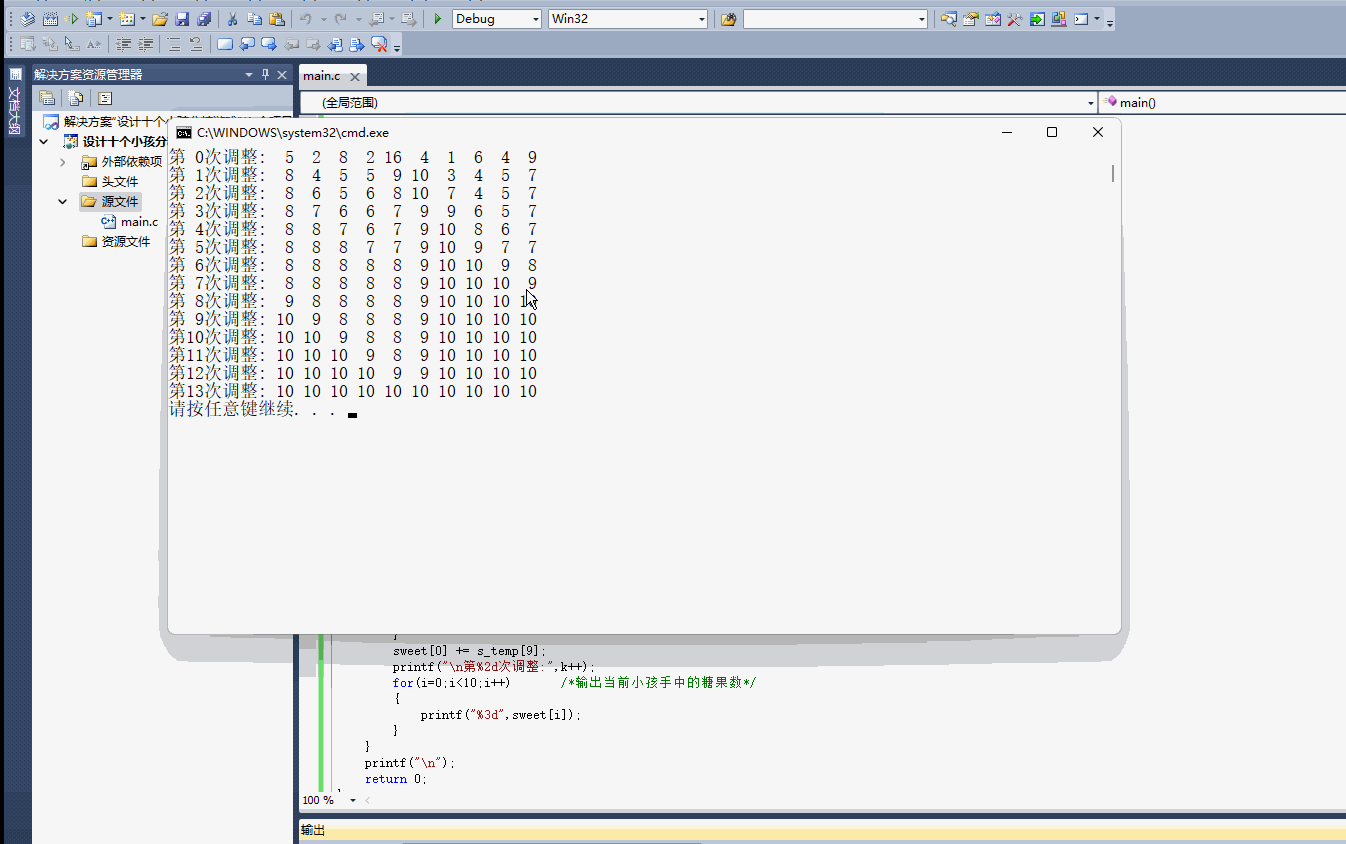Click the 第13次调整 output line in console
This screenshot has width=1346, height=844.
(x=353, y=391)
